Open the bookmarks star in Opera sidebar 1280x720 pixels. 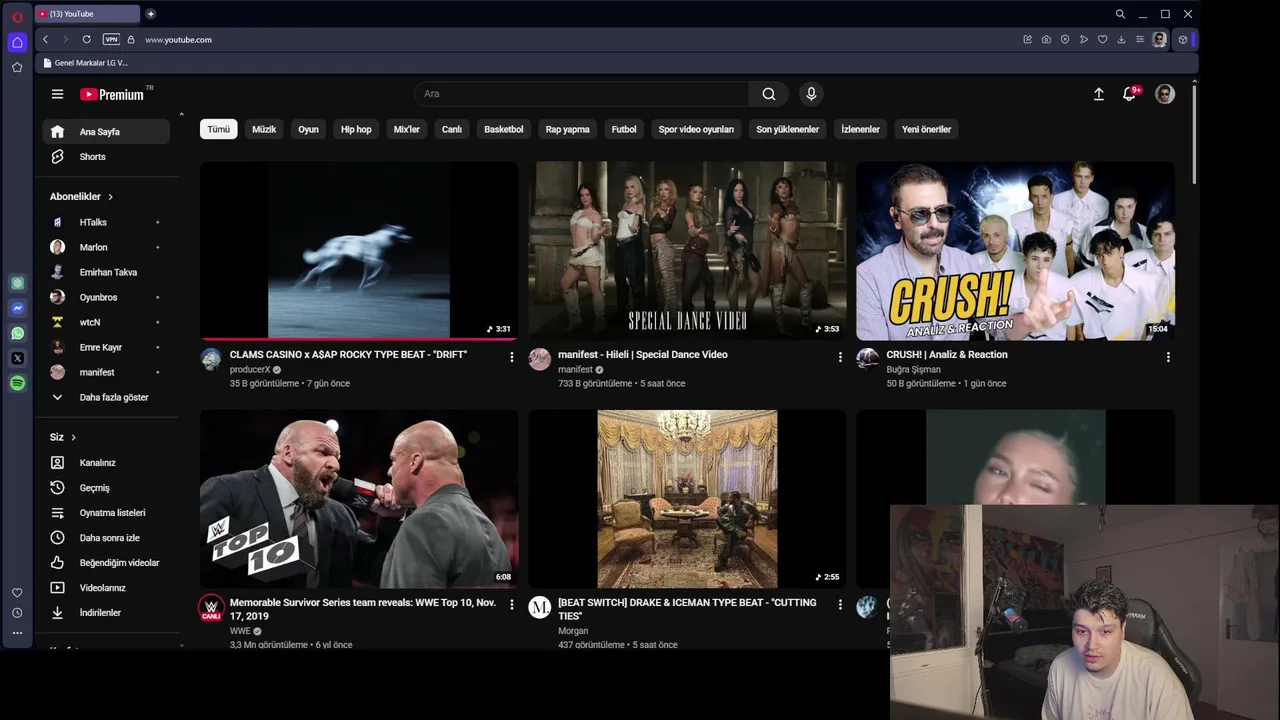point(17,67)
